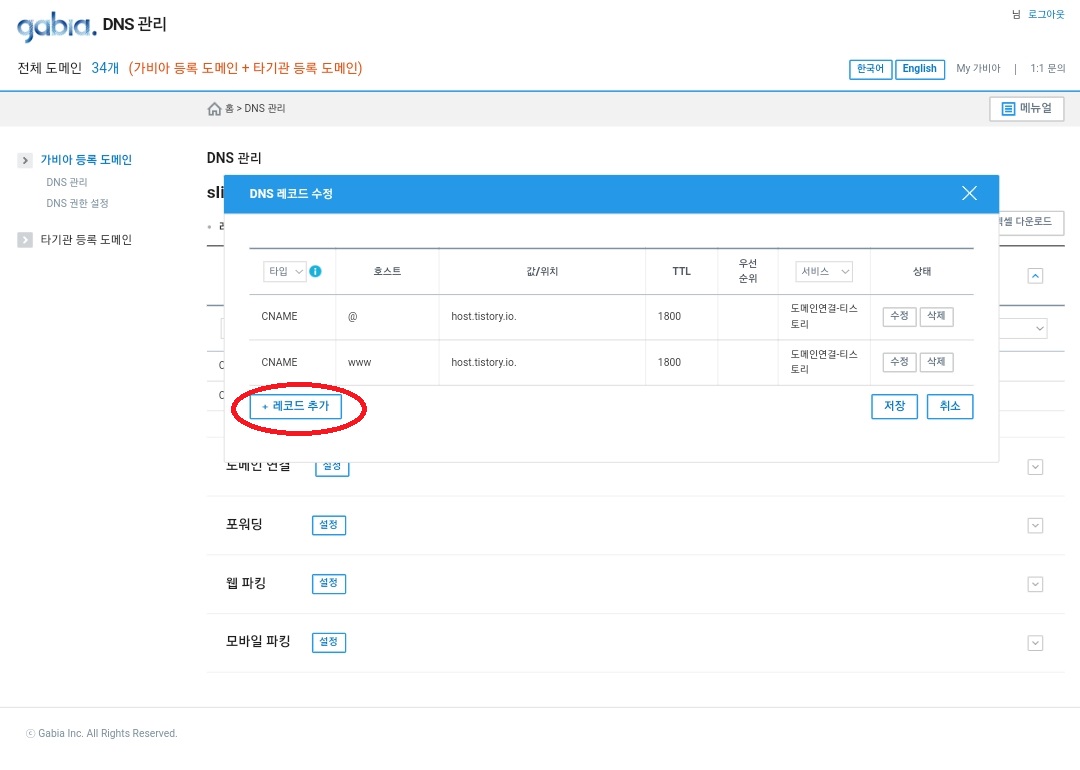The width and height of the screenshot is (1080, 770).
Task: Open DNS 권한 설정 in the sidebar
Action: click(77, 204)
